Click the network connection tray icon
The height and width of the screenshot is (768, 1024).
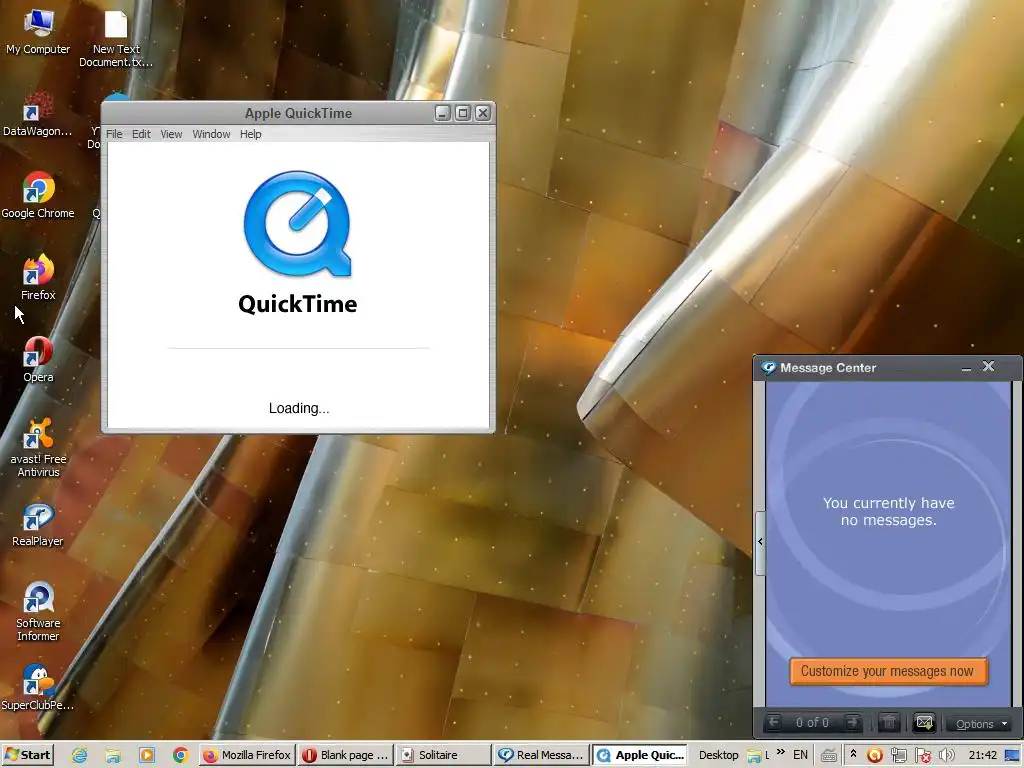899,756
